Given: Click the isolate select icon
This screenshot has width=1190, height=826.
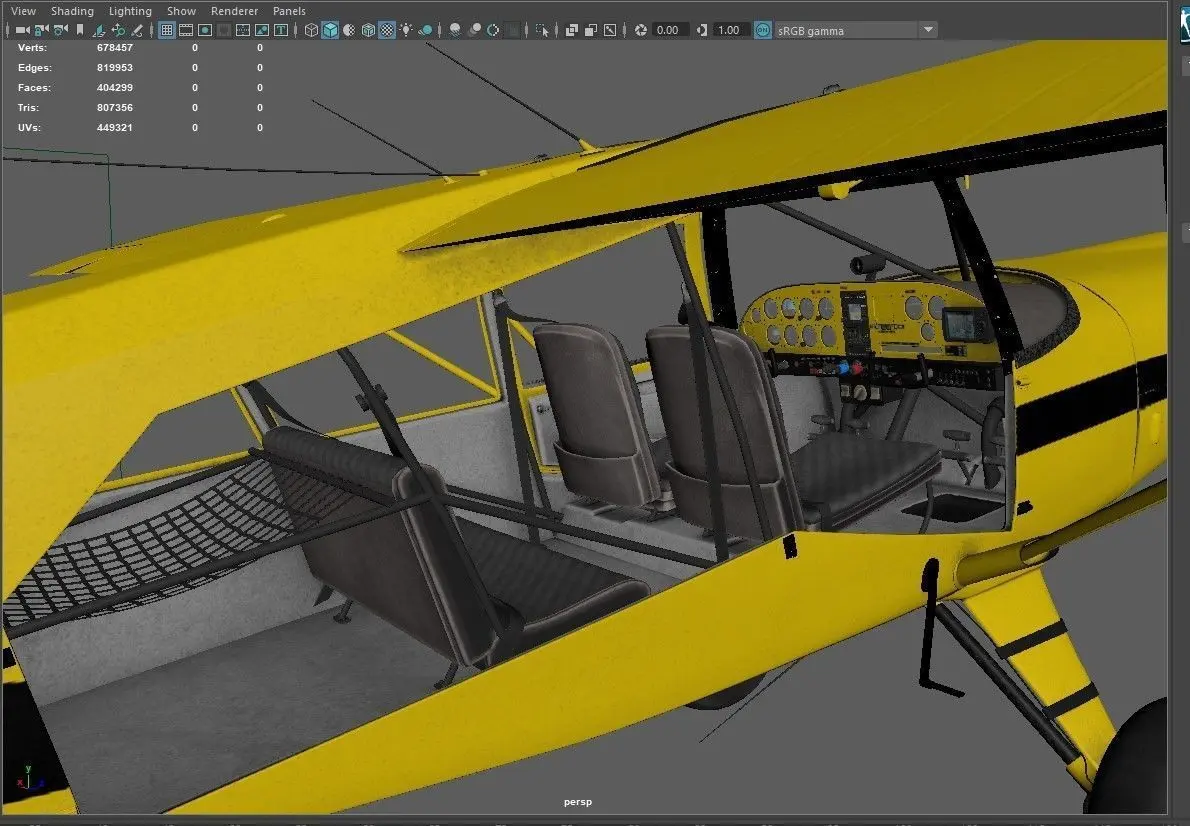Looking at the screenshot, I should pos(542,30).
